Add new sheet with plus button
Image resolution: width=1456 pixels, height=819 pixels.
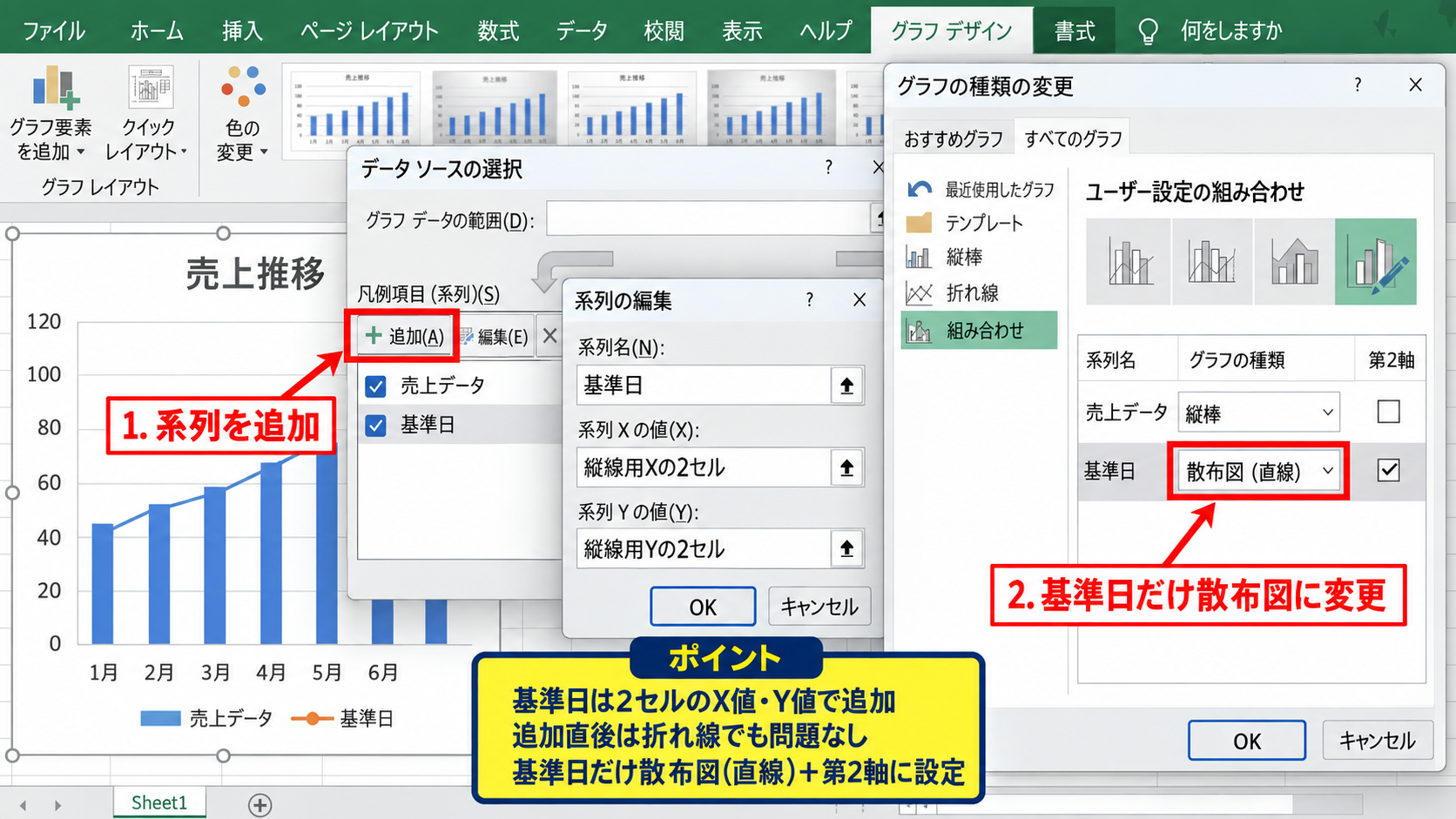260,805
